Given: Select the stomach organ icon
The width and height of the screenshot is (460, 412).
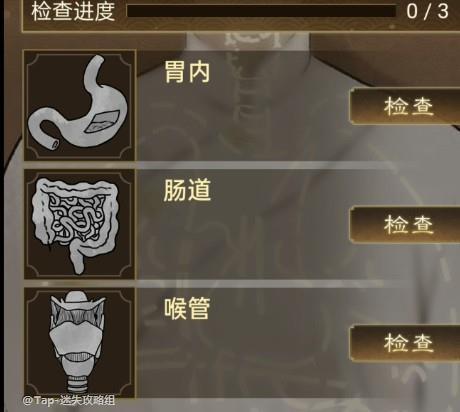Looking at the screenshot, I should pyautogui.click(x=79, y=105).
